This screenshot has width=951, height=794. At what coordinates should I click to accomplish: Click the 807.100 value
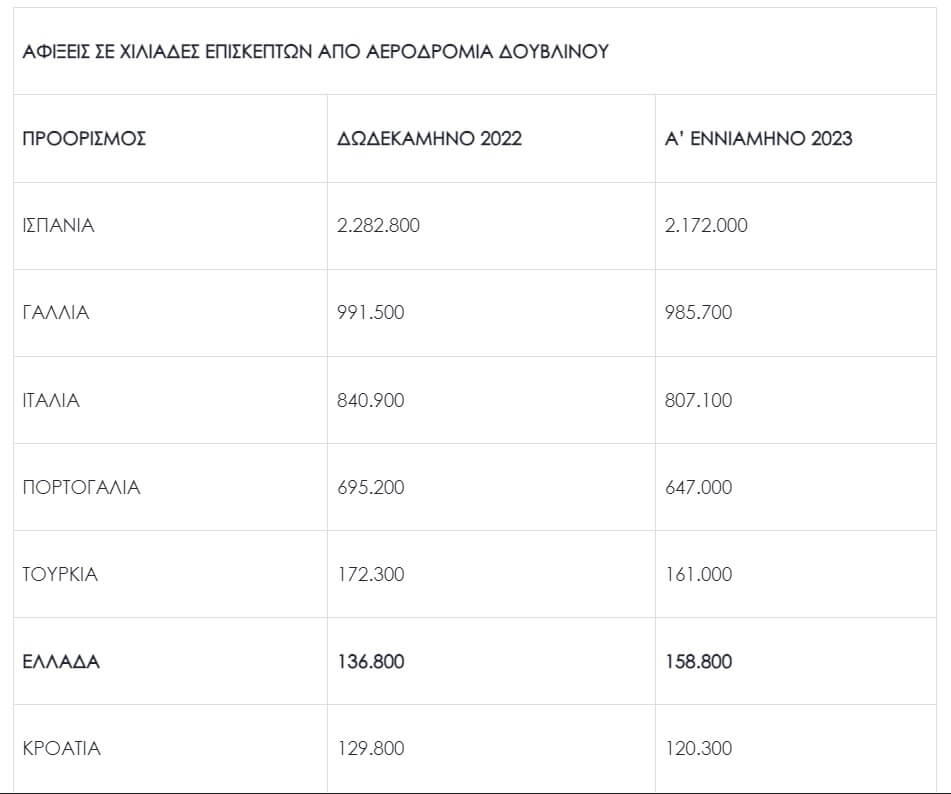pos(698,401)
